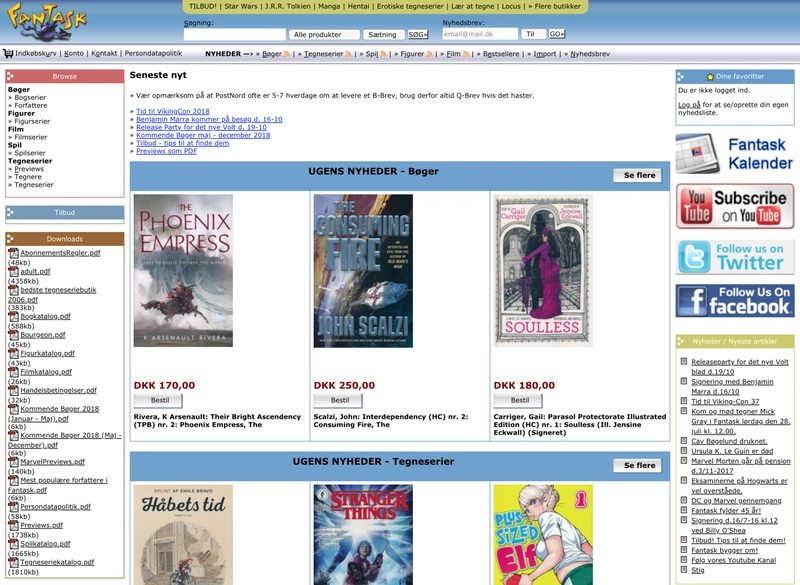Open the Fantask Kalender banner
This screenshot has width=800, height=585.
(735, 154)
